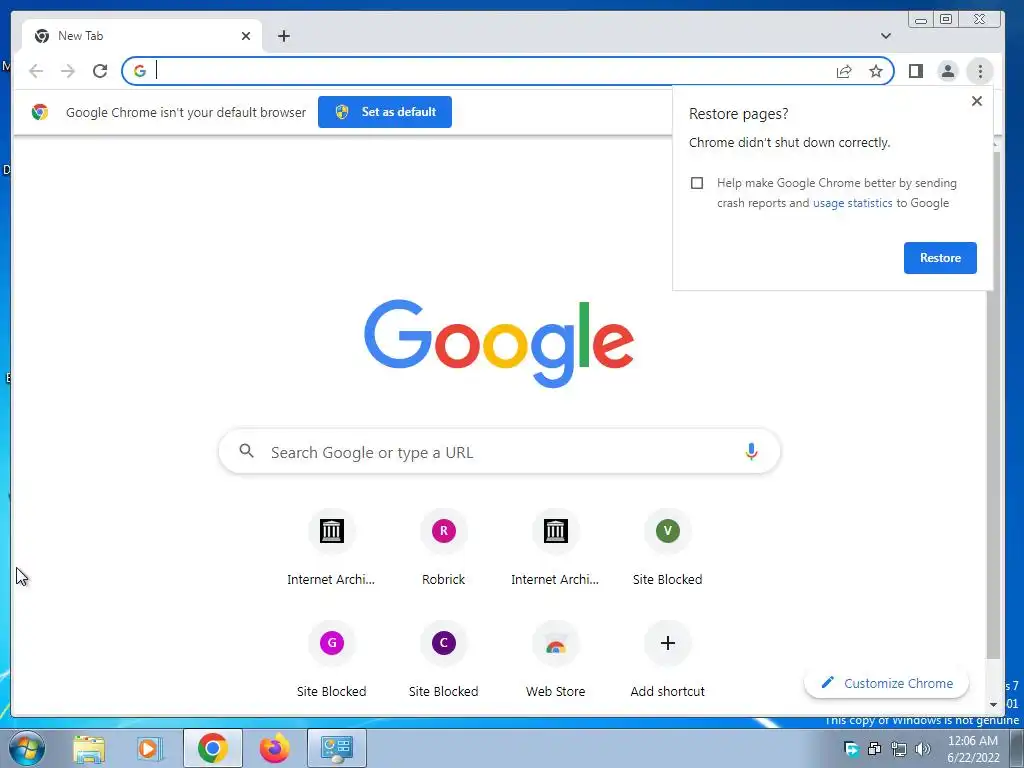Open the Robrick shortcut
Viewport: 1024px width, 768px height.
click(443, 549)
